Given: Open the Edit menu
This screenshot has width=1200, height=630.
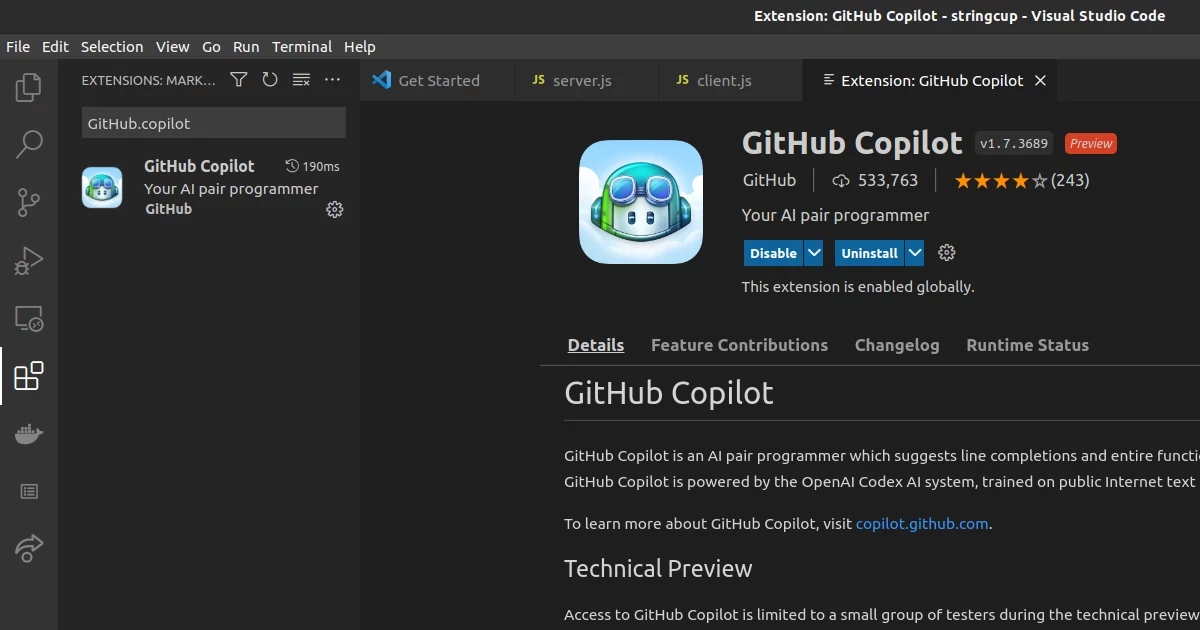Looking at the screenshot, I should 55,47.
